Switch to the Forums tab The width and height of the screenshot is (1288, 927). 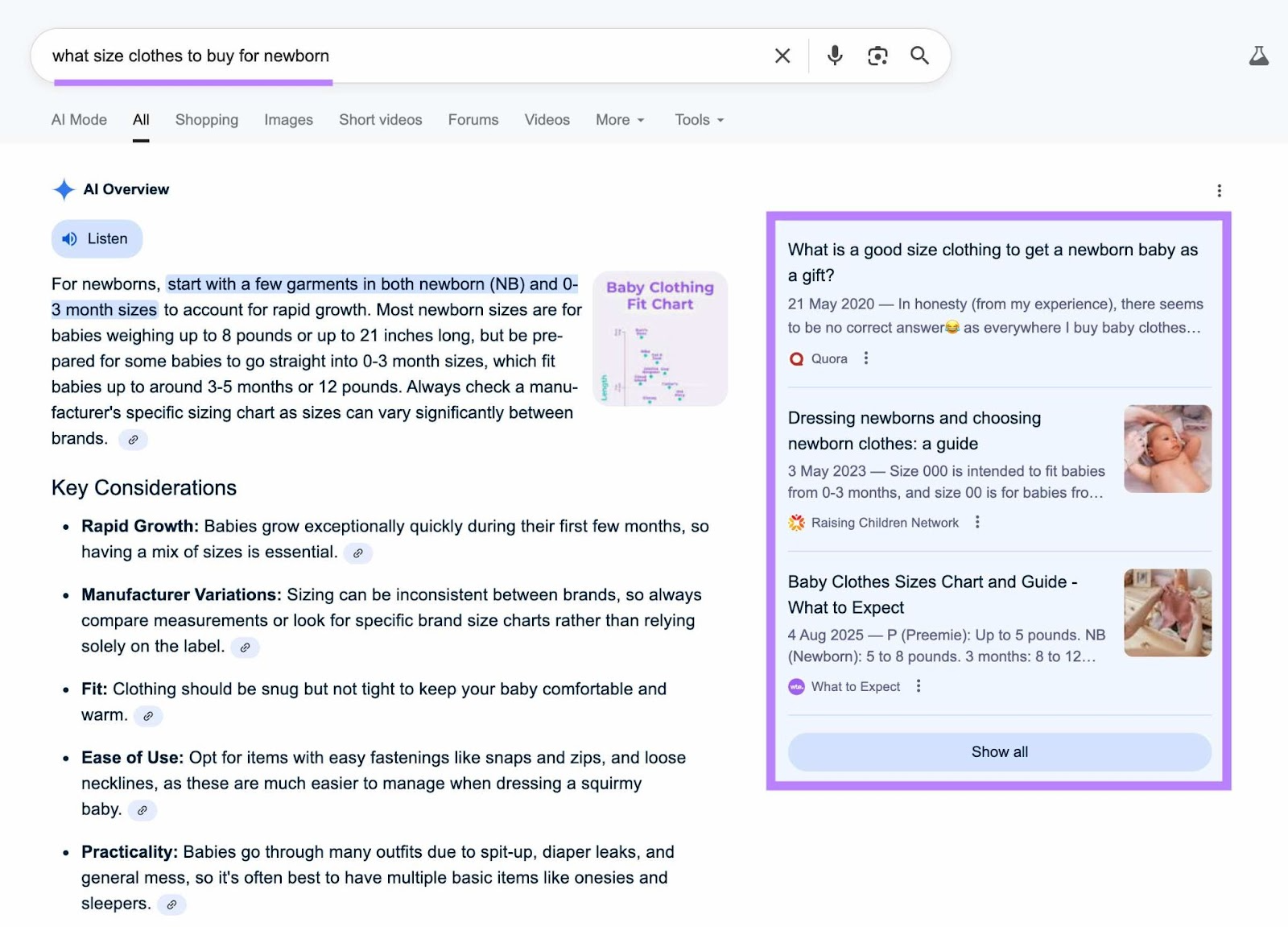(473, 119)
